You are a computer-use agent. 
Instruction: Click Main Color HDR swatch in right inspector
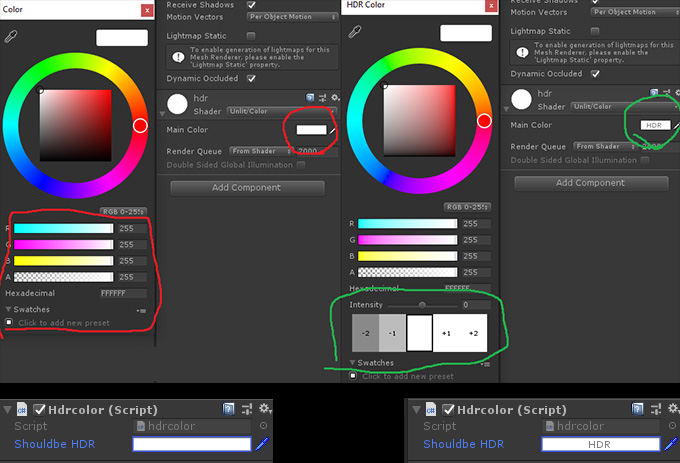[655, 125]
